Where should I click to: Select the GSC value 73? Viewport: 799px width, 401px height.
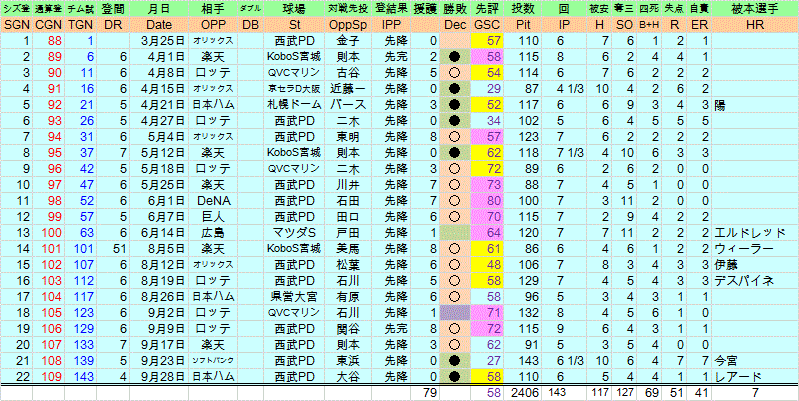[x=494, y=184]
